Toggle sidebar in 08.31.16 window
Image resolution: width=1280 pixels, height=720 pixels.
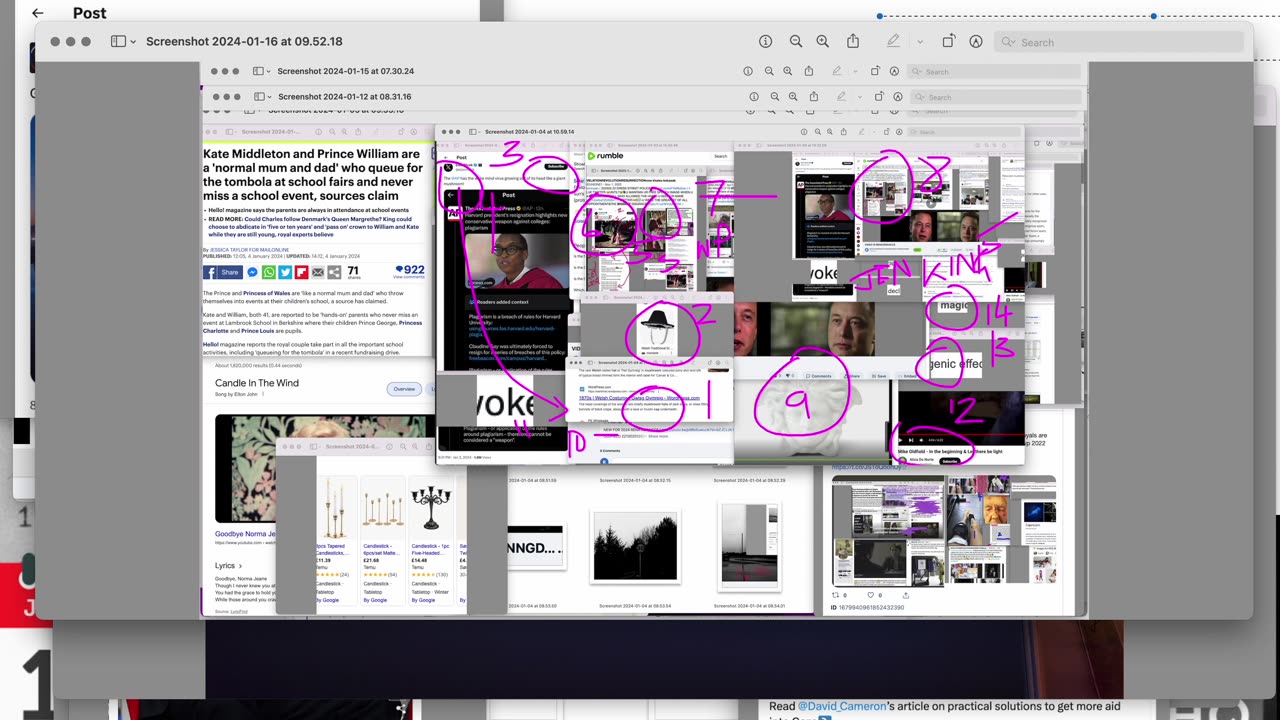[x=258, y=97]
